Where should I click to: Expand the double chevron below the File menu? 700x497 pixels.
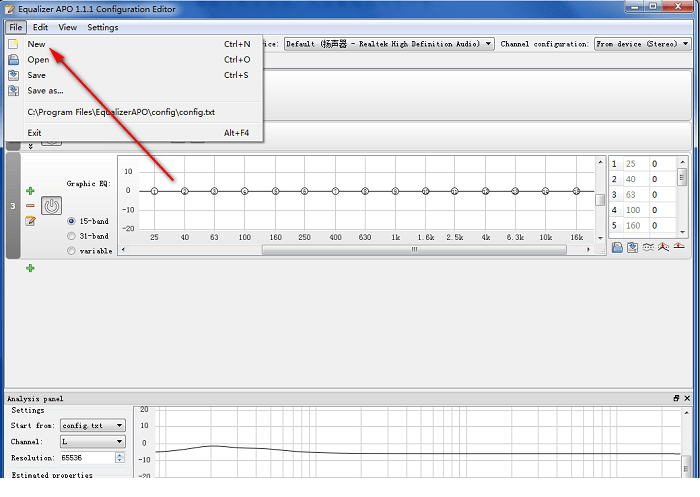pos(30,146)
